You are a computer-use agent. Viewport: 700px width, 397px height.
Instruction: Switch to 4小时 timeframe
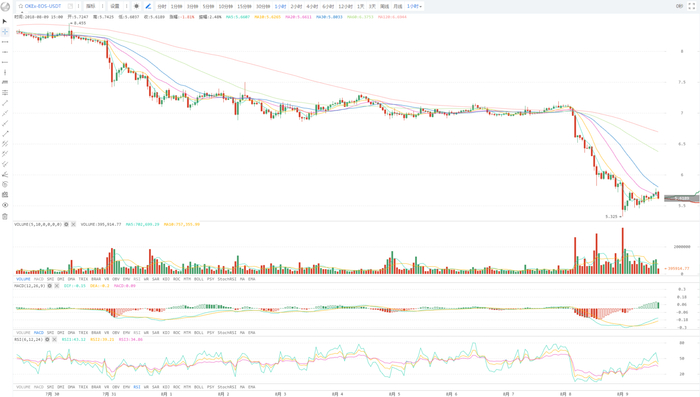pos(312,6)
